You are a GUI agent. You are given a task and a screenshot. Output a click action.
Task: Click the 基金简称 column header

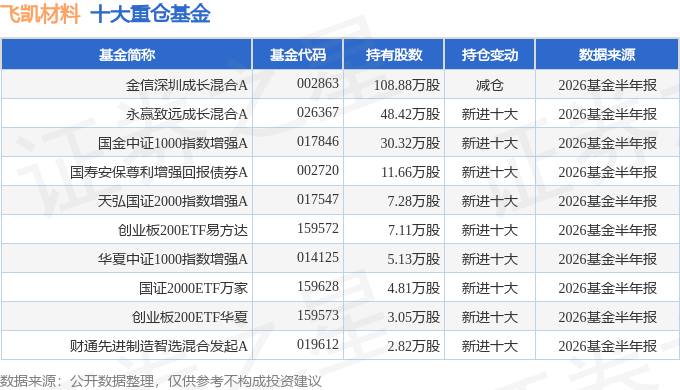[127, 55]
